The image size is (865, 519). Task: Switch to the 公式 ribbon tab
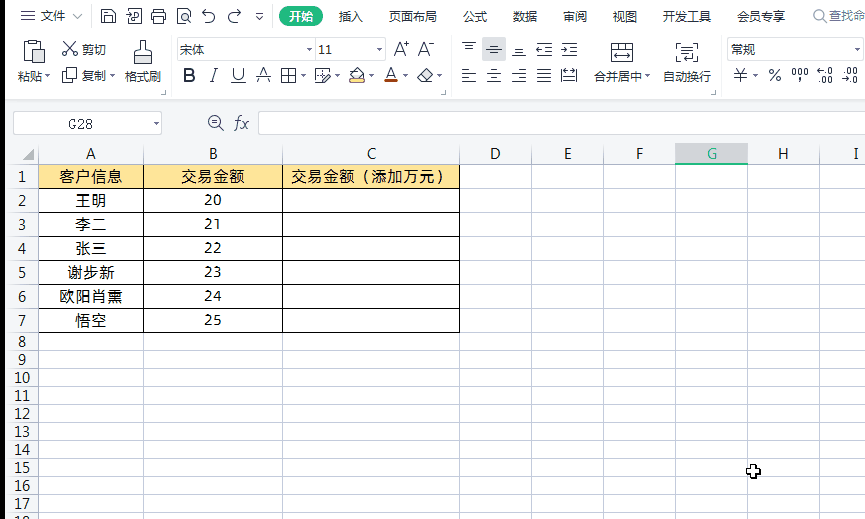pos(474,17)
